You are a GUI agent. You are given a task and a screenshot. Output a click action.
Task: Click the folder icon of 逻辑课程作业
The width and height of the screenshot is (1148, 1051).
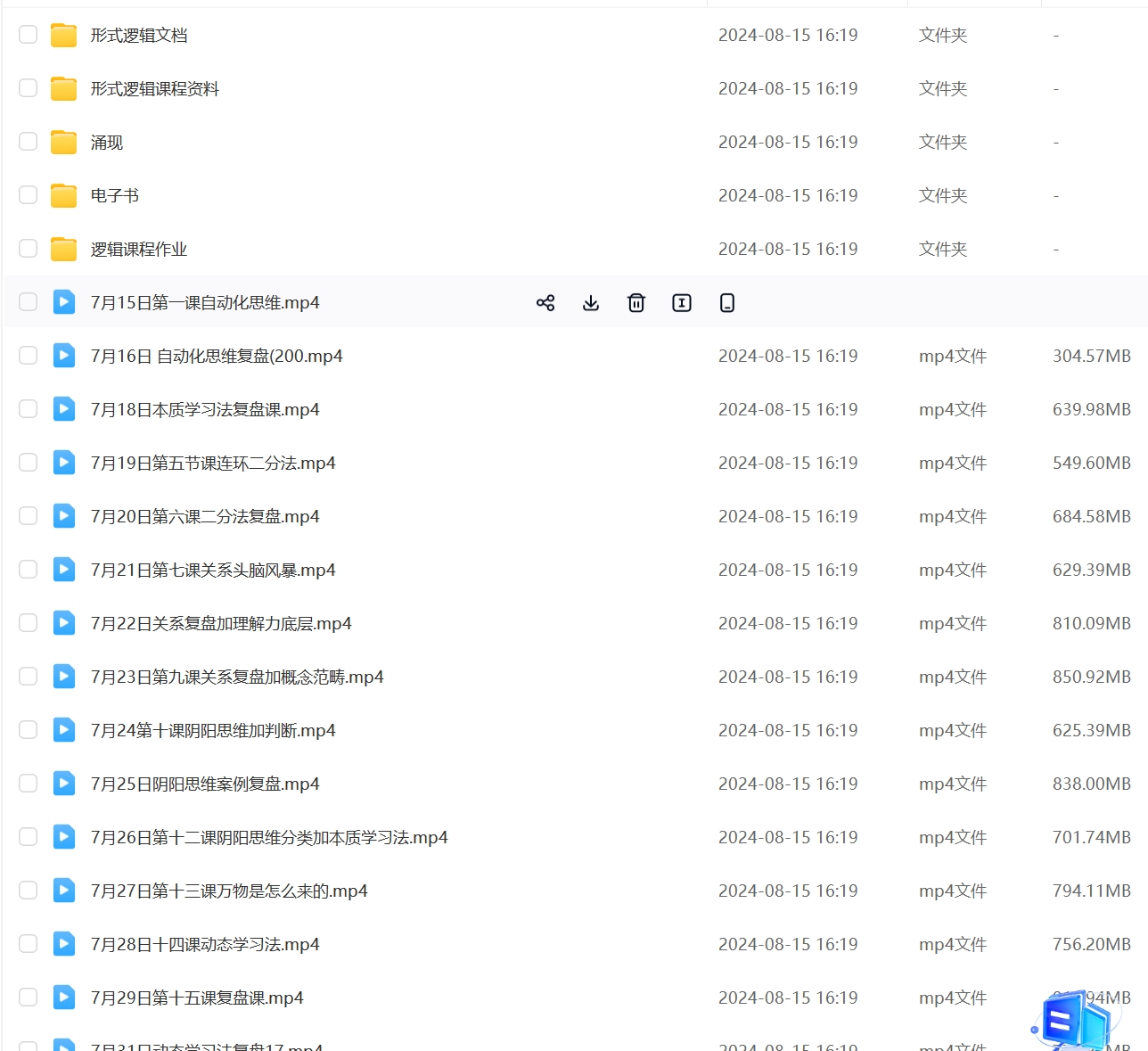coord(63,249)
